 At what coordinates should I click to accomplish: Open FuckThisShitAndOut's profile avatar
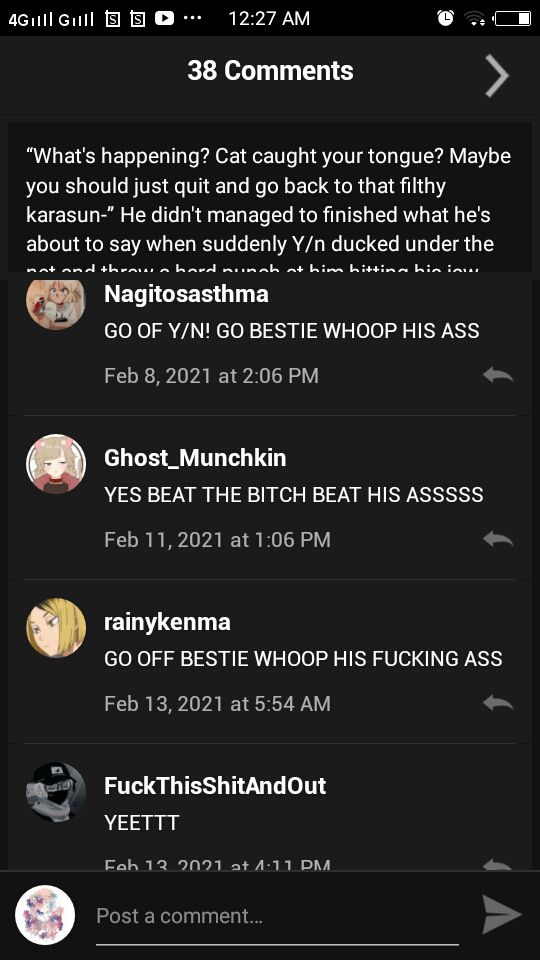coord(56,792)
